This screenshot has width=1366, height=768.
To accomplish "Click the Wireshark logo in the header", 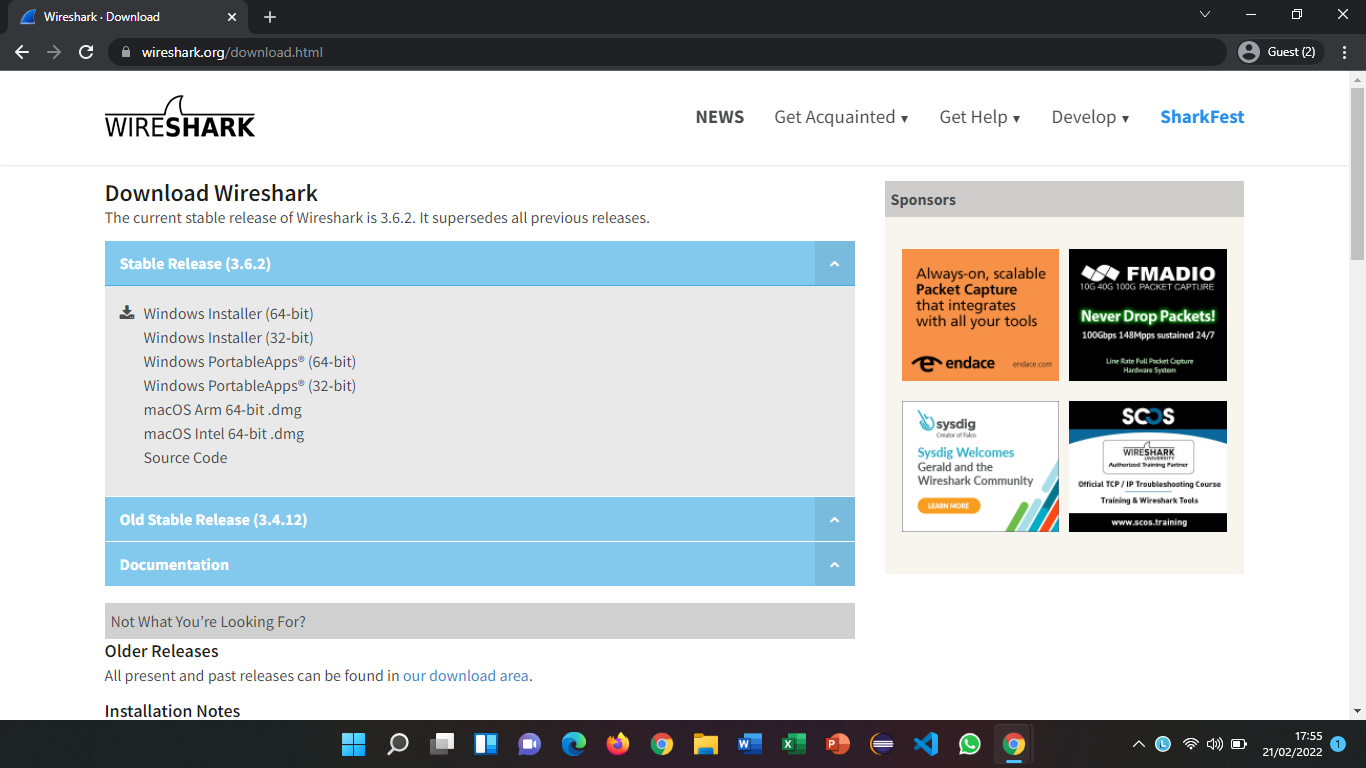I will (180, 117).
